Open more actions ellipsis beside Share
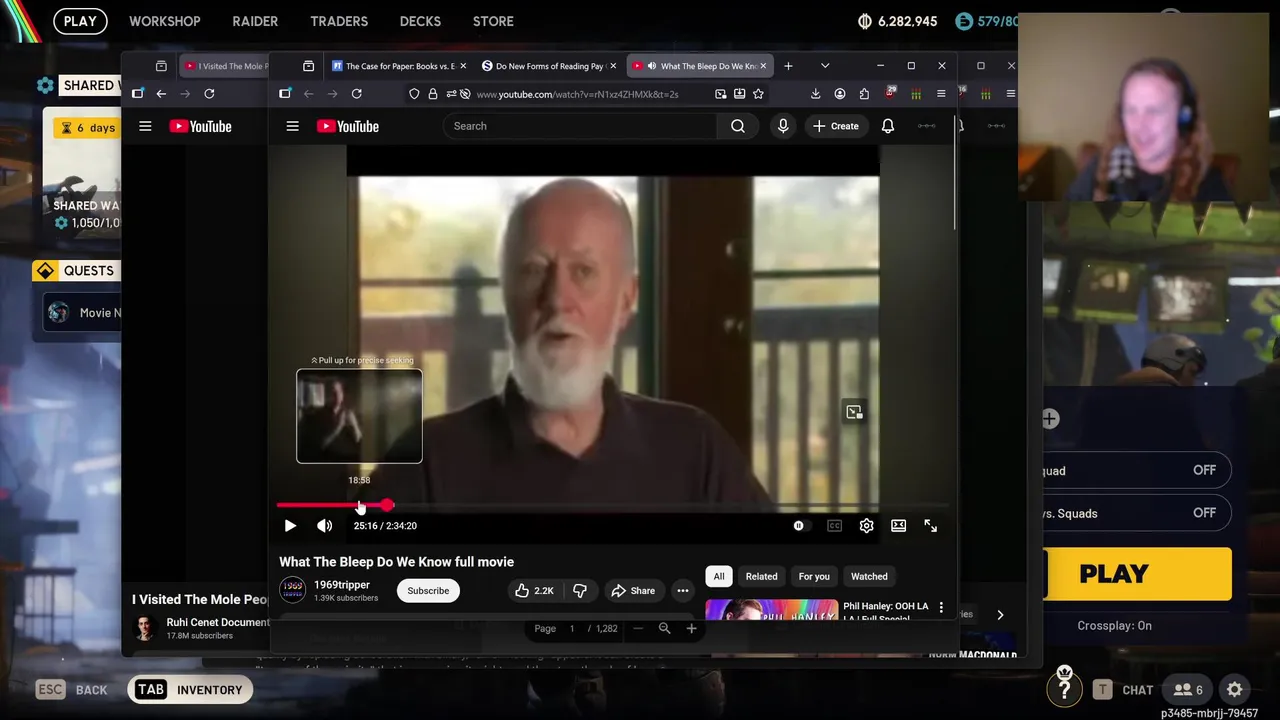 click(683, 591)
